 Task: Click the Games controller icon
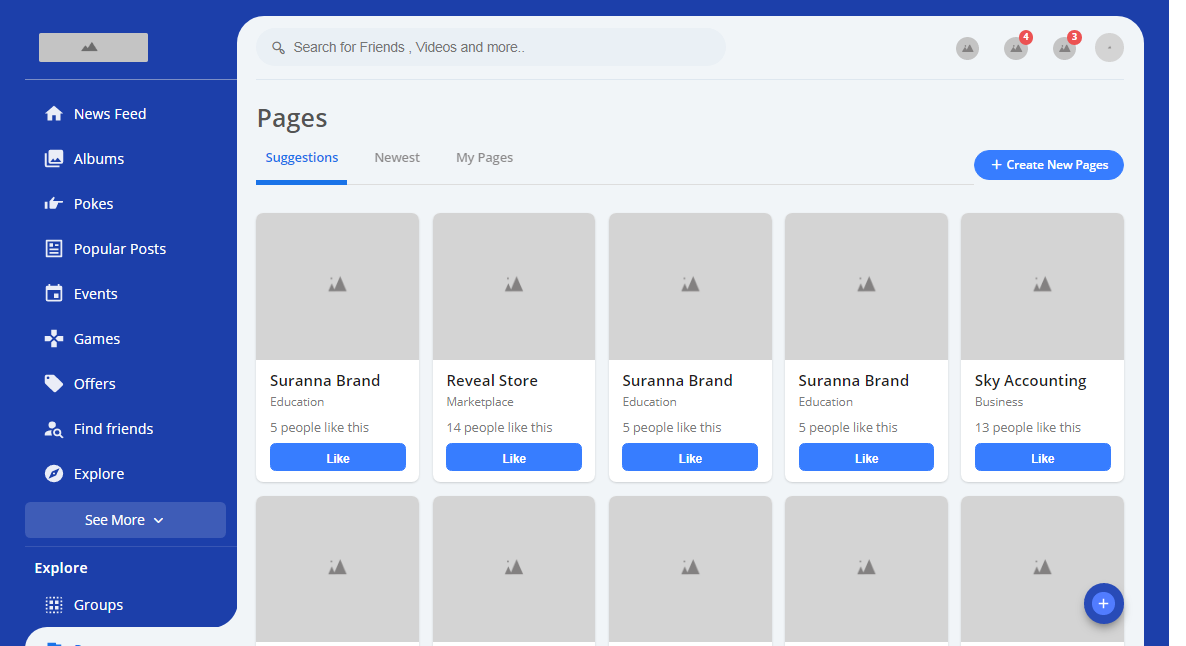(x=54, y=339)
